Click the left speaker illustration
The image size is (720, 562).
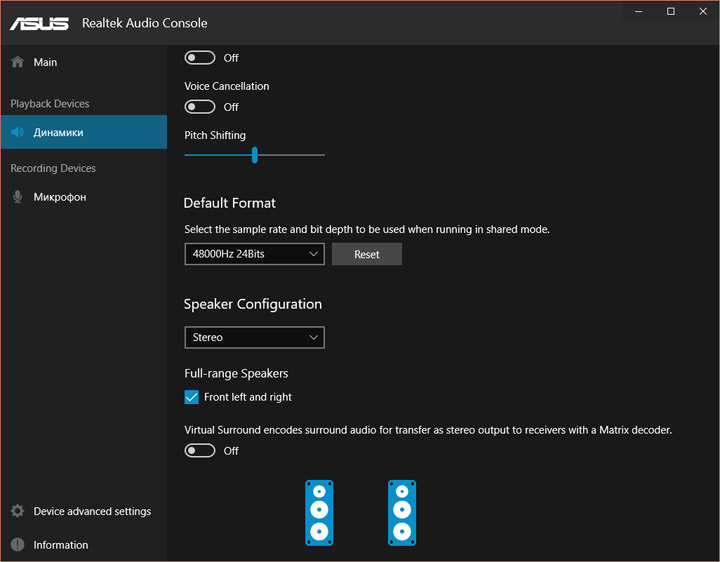click(x=319, y=512)
